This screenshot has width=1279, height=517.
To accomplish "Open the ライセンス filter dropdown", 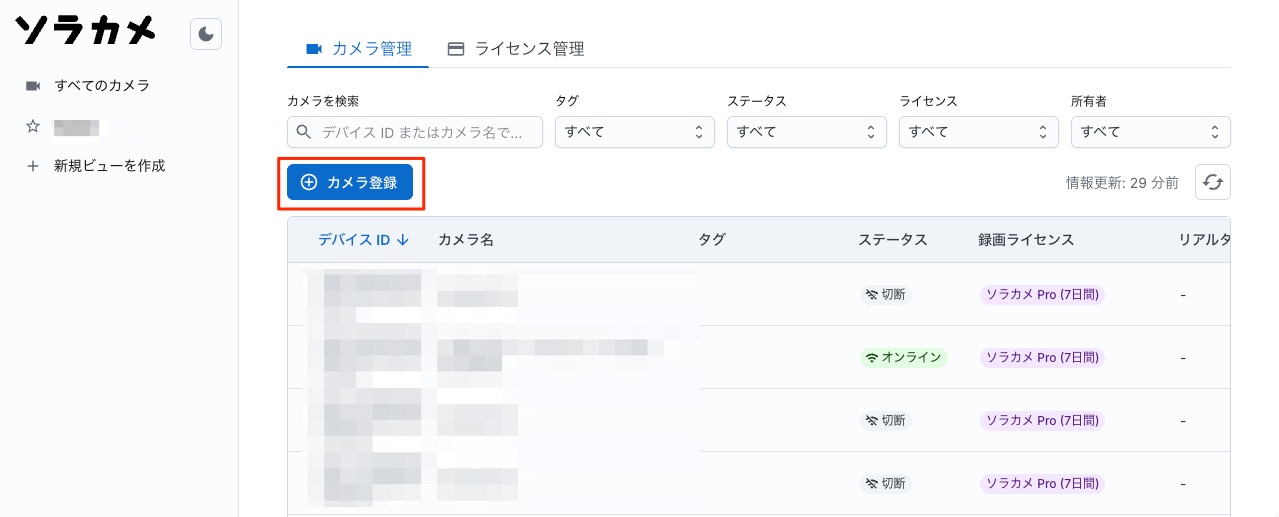I will tap(979, 132).
